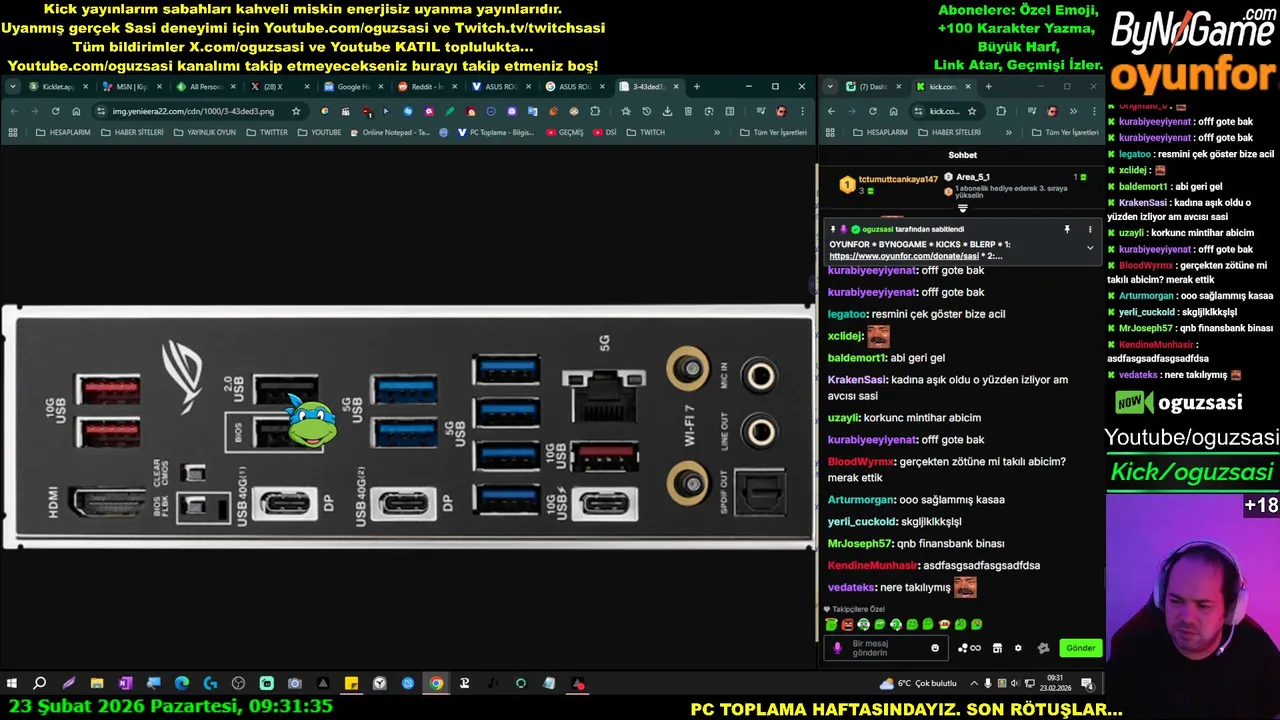Open emoji picker in message box

[935, 648]
